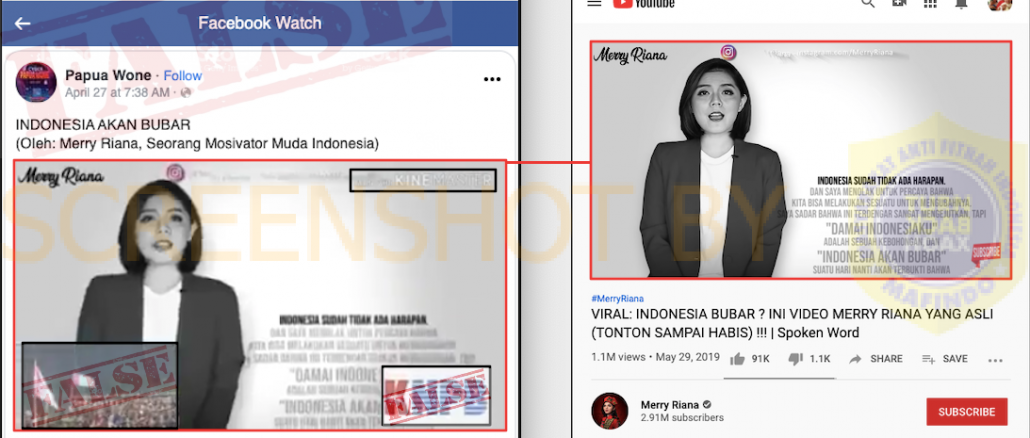Play the YouTube Merry Riana video
Image resolution: width=1030 pixels, height=438 pixels.
pyautogui.click(x=800, y=160)
